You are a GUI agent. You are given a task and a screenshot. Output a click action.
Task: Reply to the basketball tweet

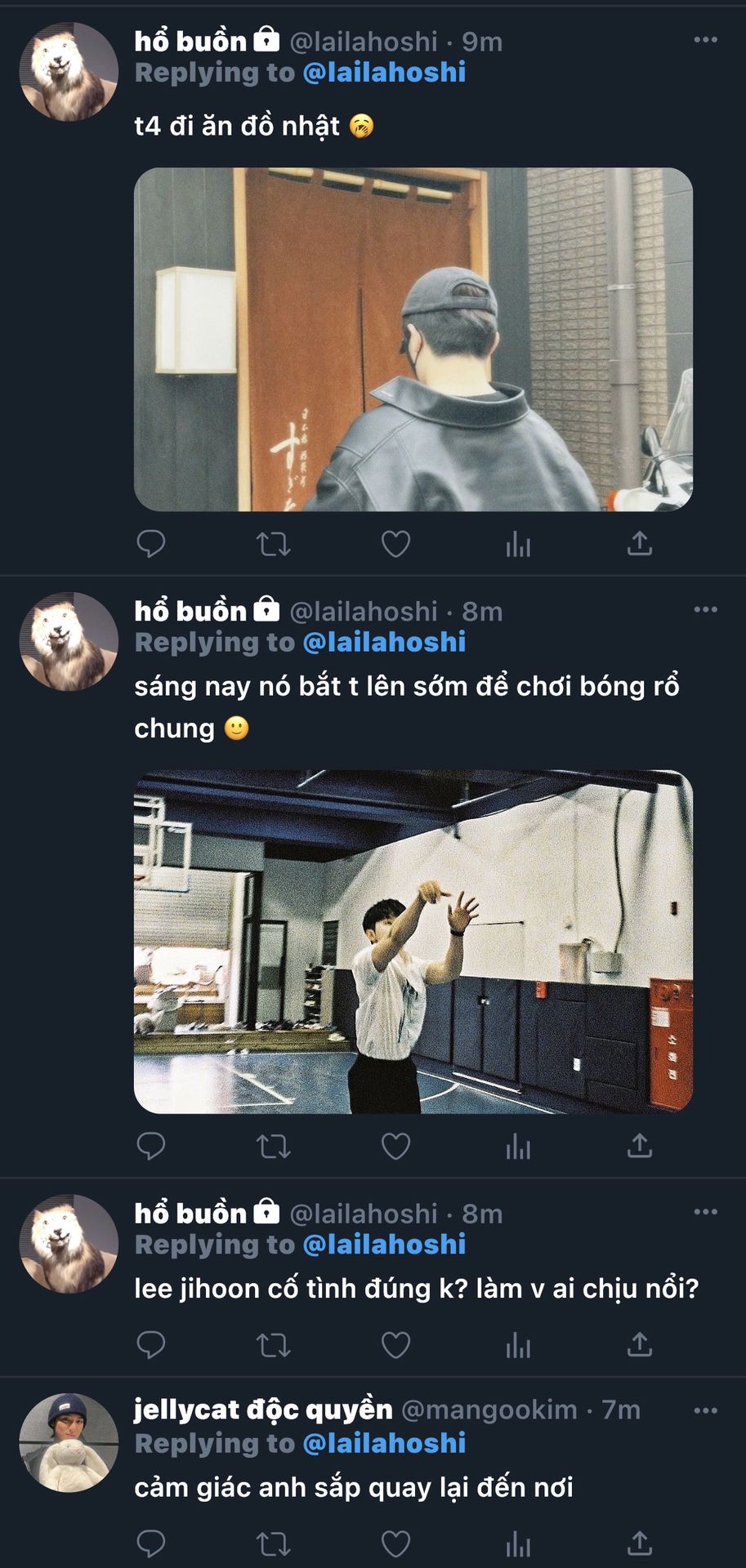click(151, 1147)
